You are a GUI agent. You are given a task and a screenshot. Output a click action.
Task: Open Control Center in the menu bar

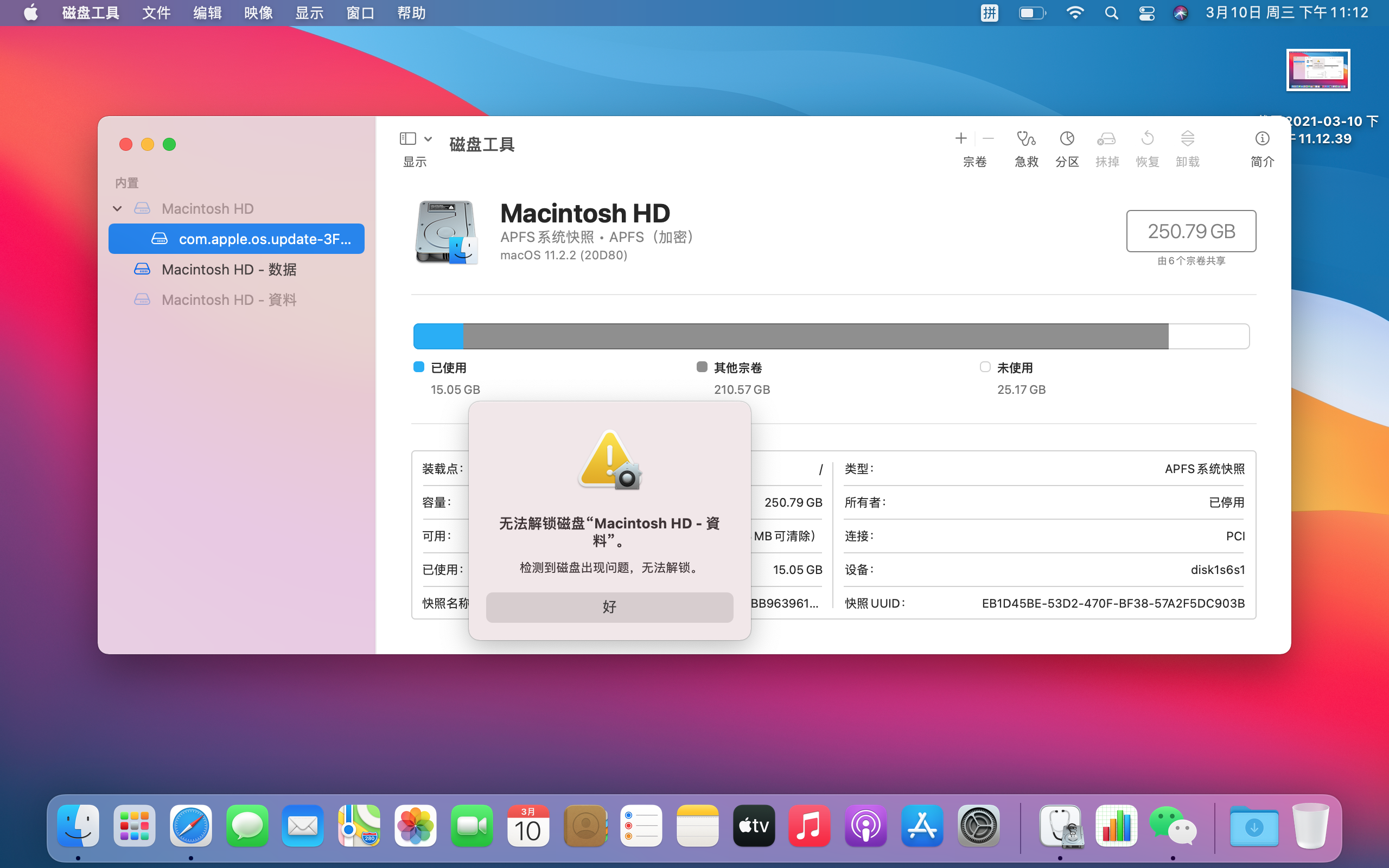1146,12
